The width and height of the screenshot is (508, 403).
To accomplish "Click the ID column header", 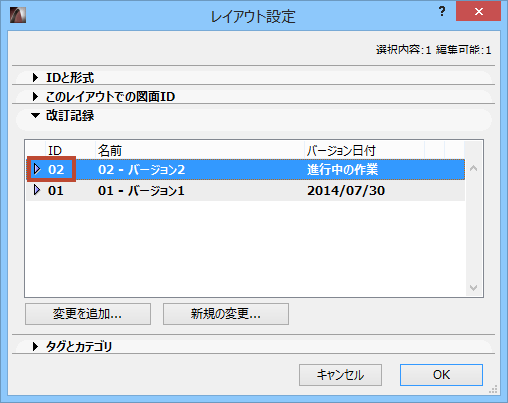I will 71,150.
